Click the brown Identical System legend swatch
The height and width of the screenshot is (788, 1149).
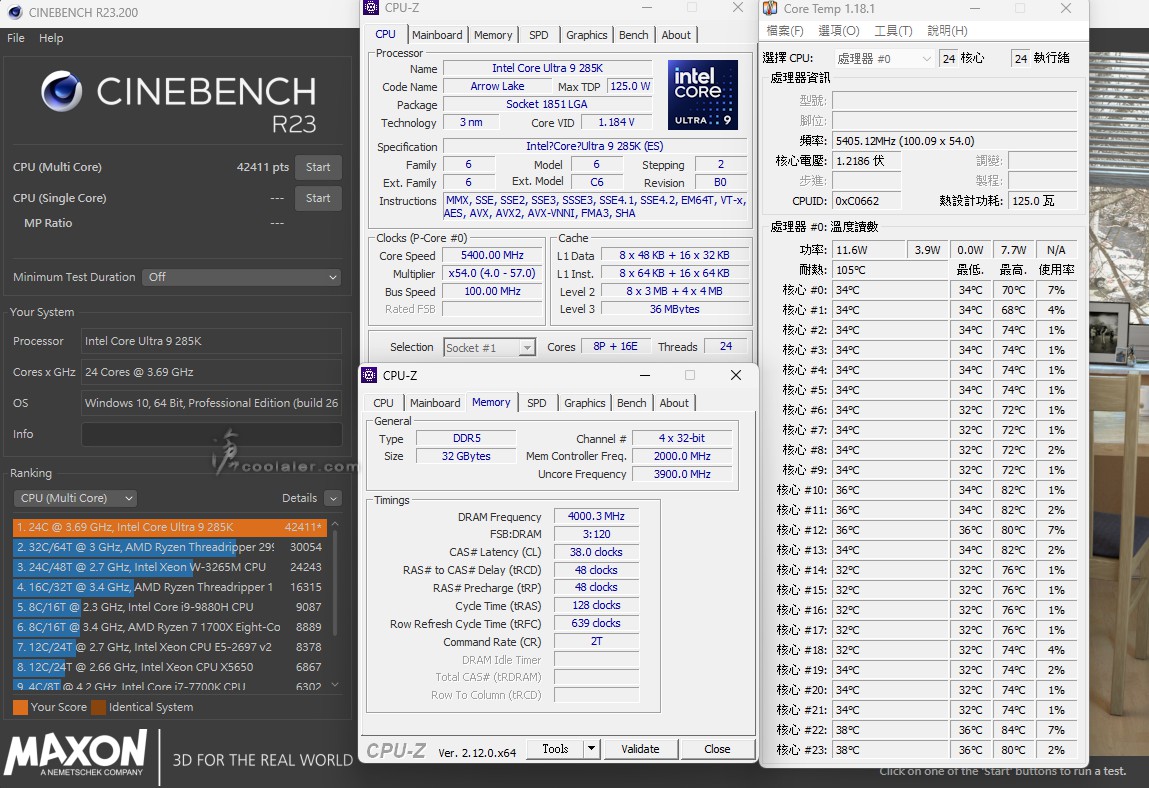click(x=98, y=707)
